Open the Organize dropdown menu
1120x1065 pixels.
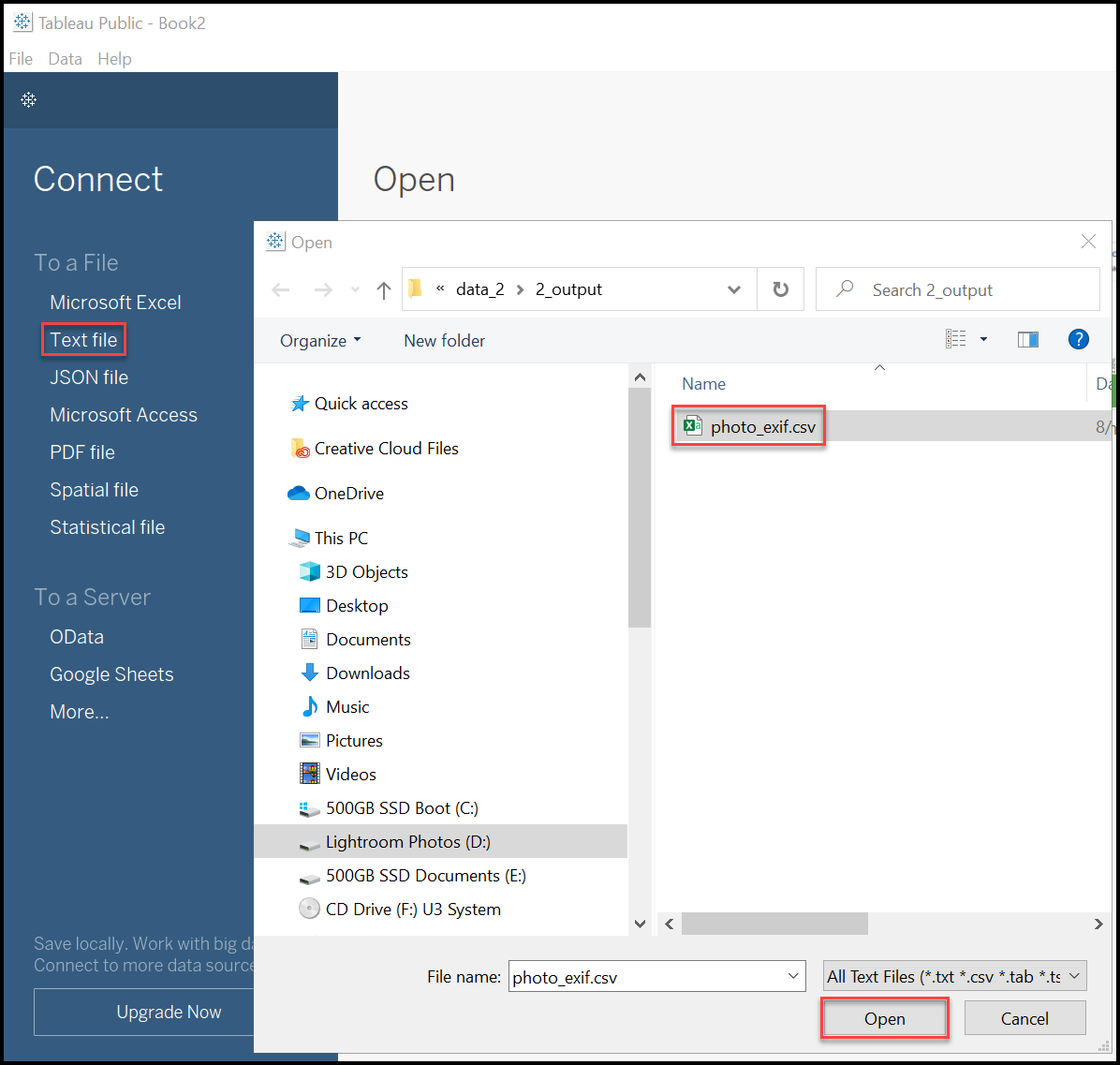pyautogui.click(x=320, y=341)
